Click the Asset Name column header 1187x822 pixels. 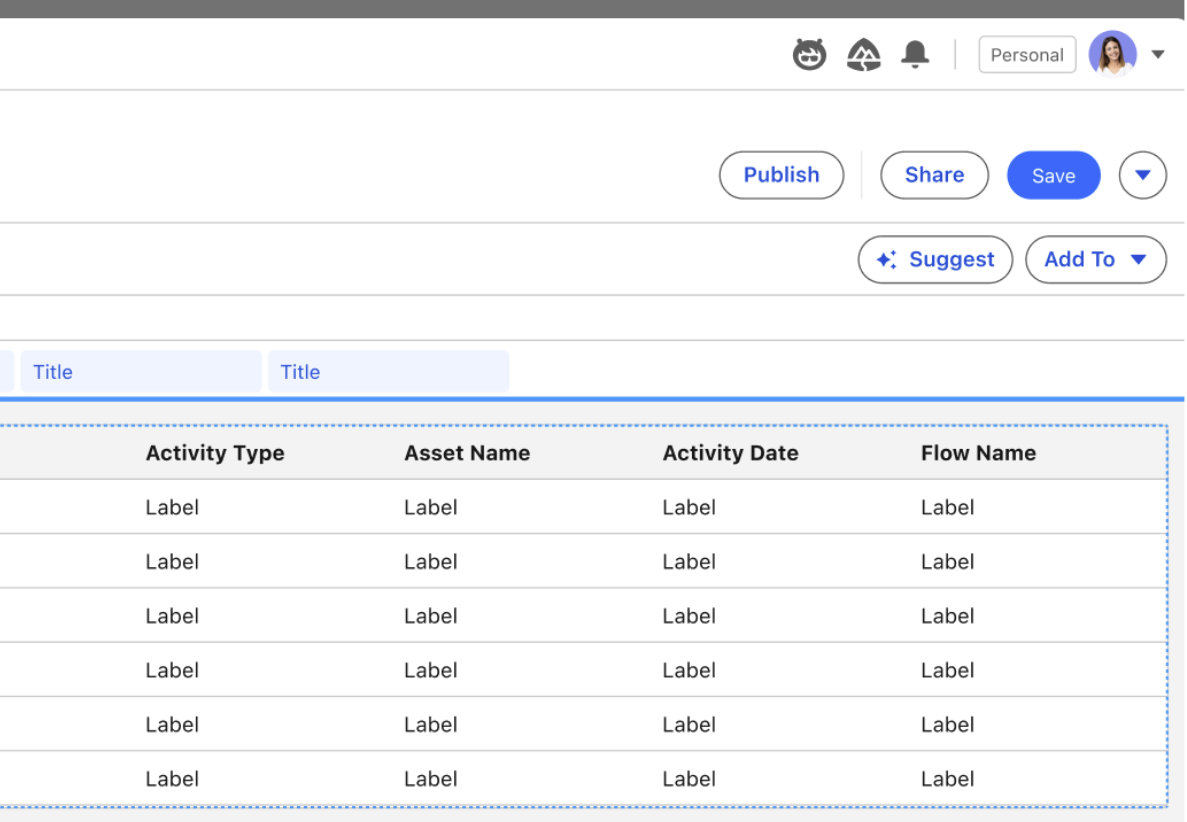[x=467, y=453]
